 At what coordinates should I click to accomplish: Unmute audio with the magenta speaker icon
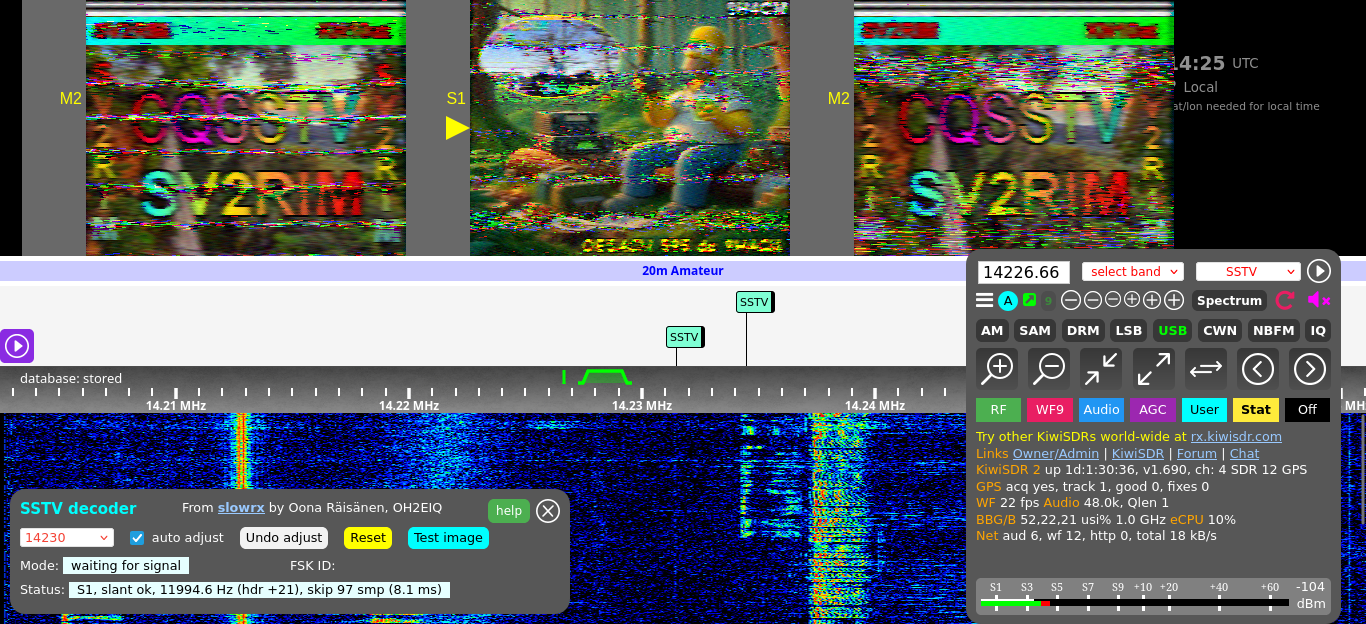tap(1319, 300)
